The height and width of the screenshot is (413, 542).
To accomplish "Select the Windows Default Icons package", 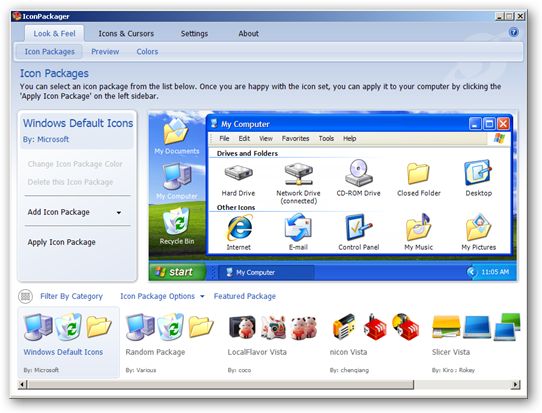I will 68,342.
